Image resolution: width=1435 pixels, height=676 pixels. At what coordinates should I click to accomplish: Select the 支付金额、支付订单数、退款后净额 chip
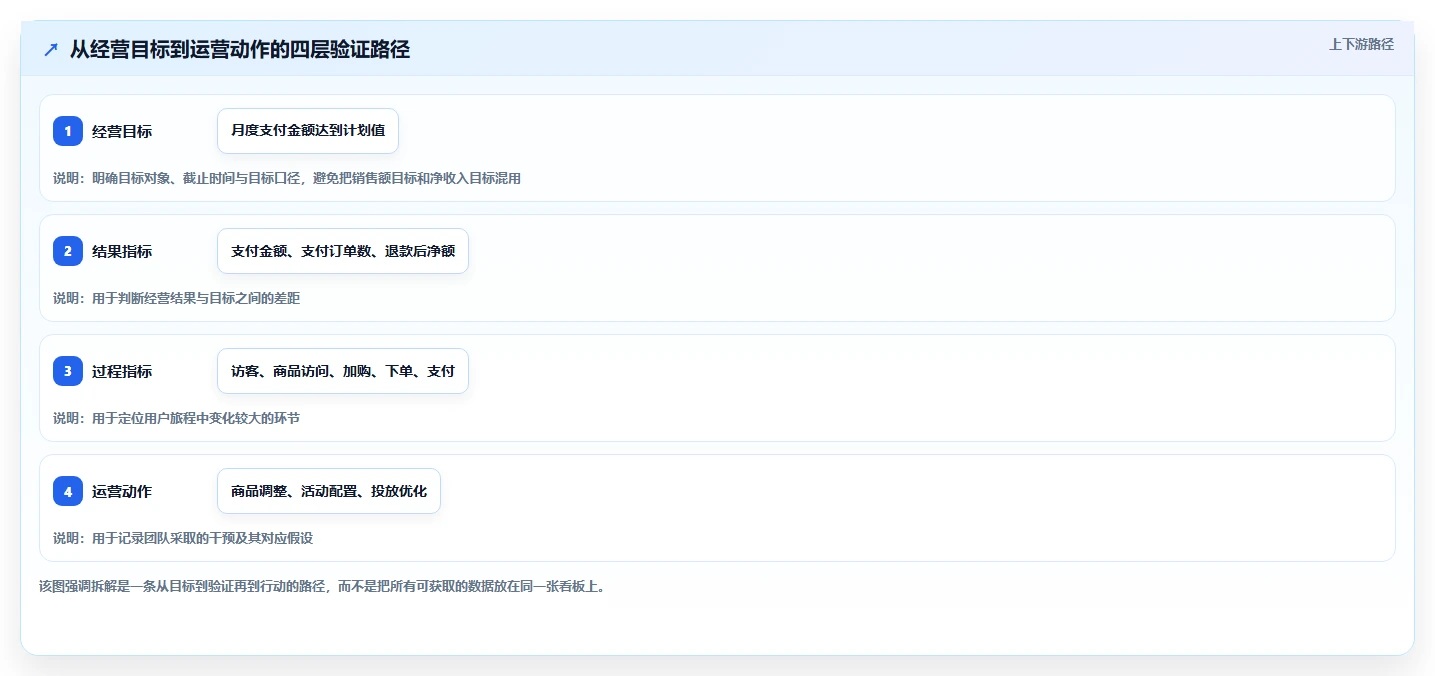coord(343,251)
